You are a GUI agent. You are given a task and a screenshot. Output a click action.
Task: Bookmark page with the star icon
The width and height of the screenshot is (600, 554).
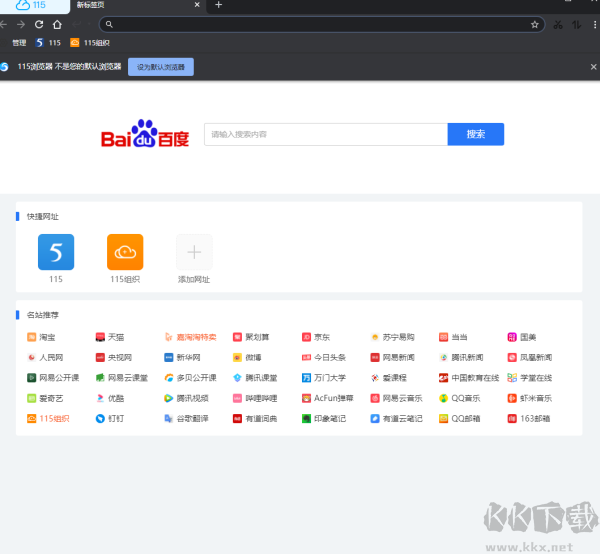535,24
